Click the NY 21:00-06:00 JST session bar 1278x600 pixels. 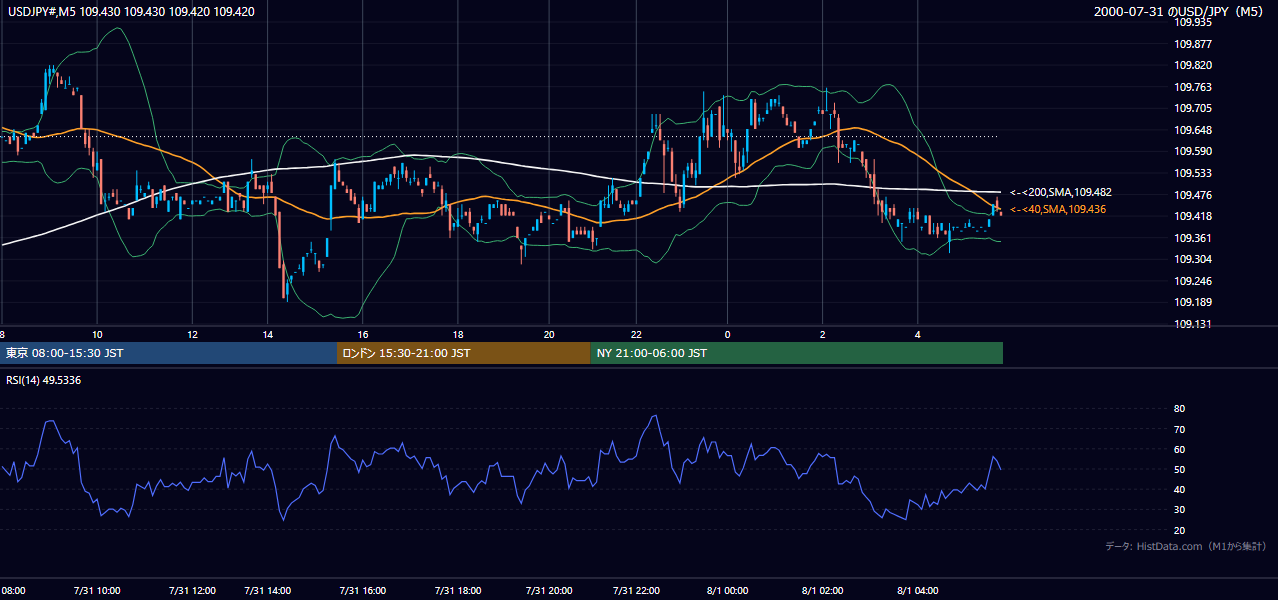(x=796, y=353)
